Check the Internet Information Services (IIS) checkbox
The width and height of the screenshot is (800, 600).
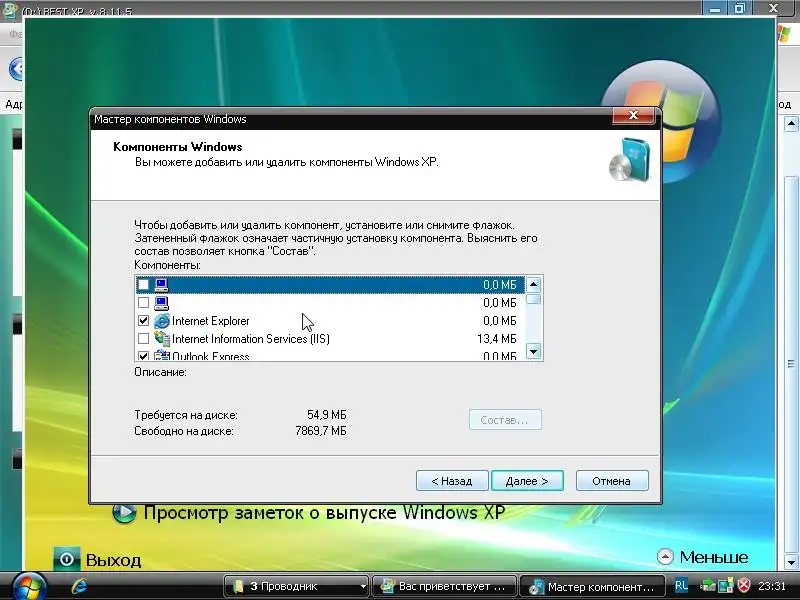tap(143, 339)
